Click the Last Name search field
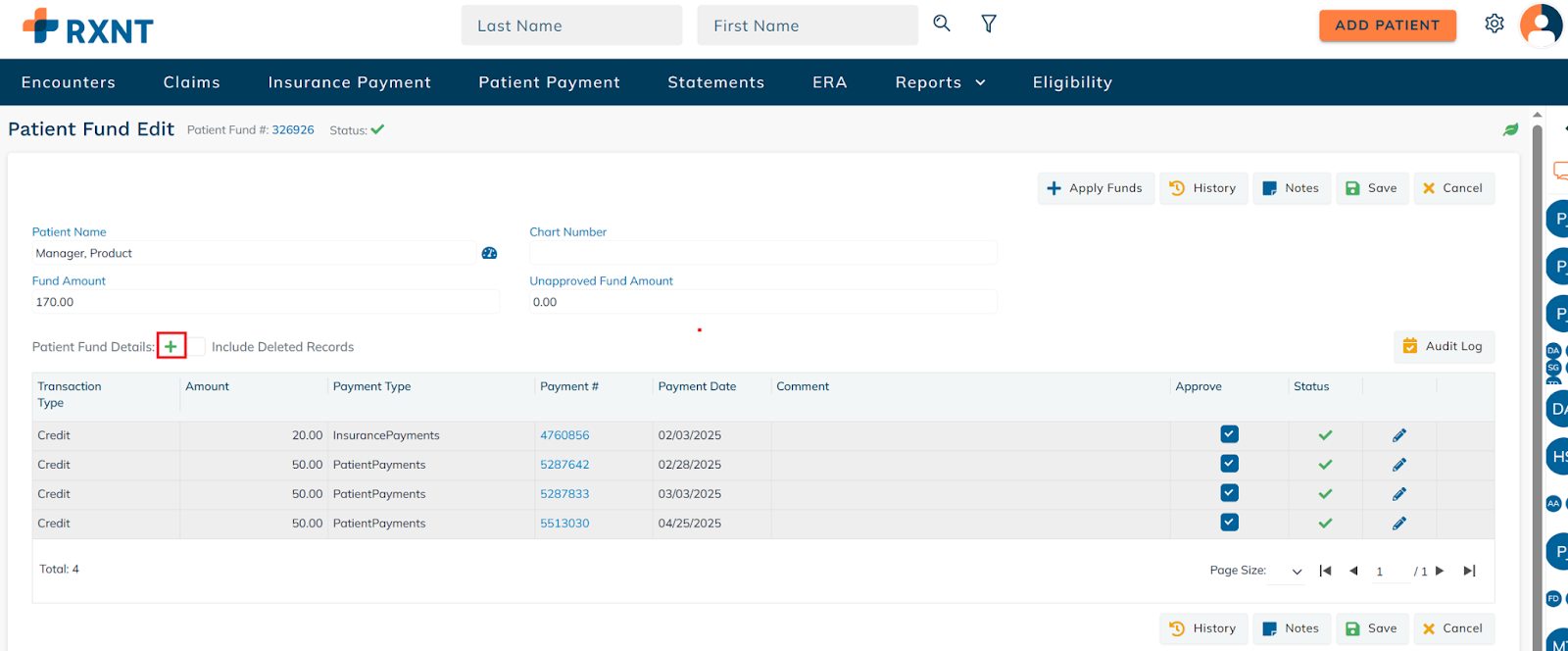1568x651 pixels. coord(571,25)
